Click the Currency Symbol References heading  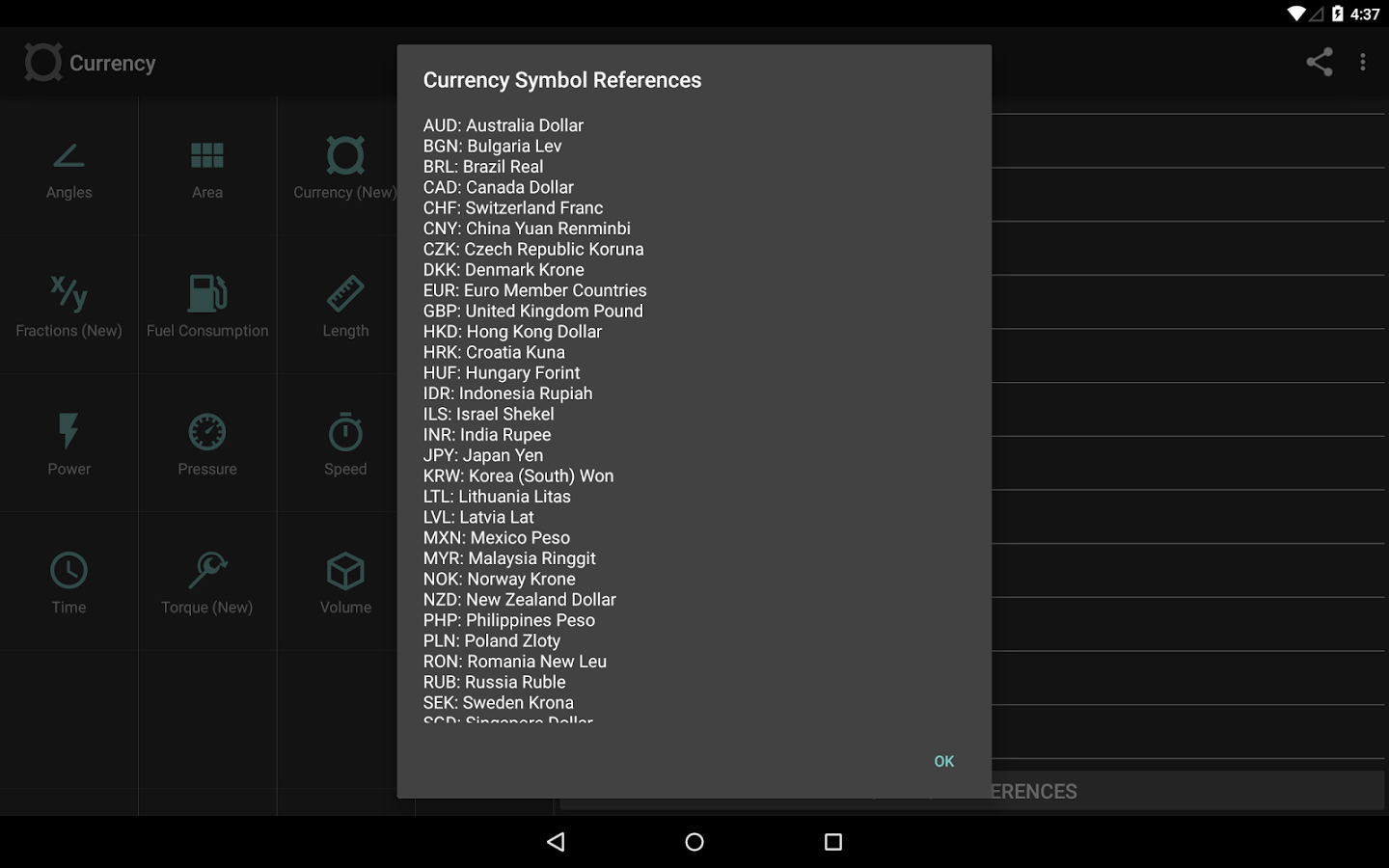click(x=562, y=80)
